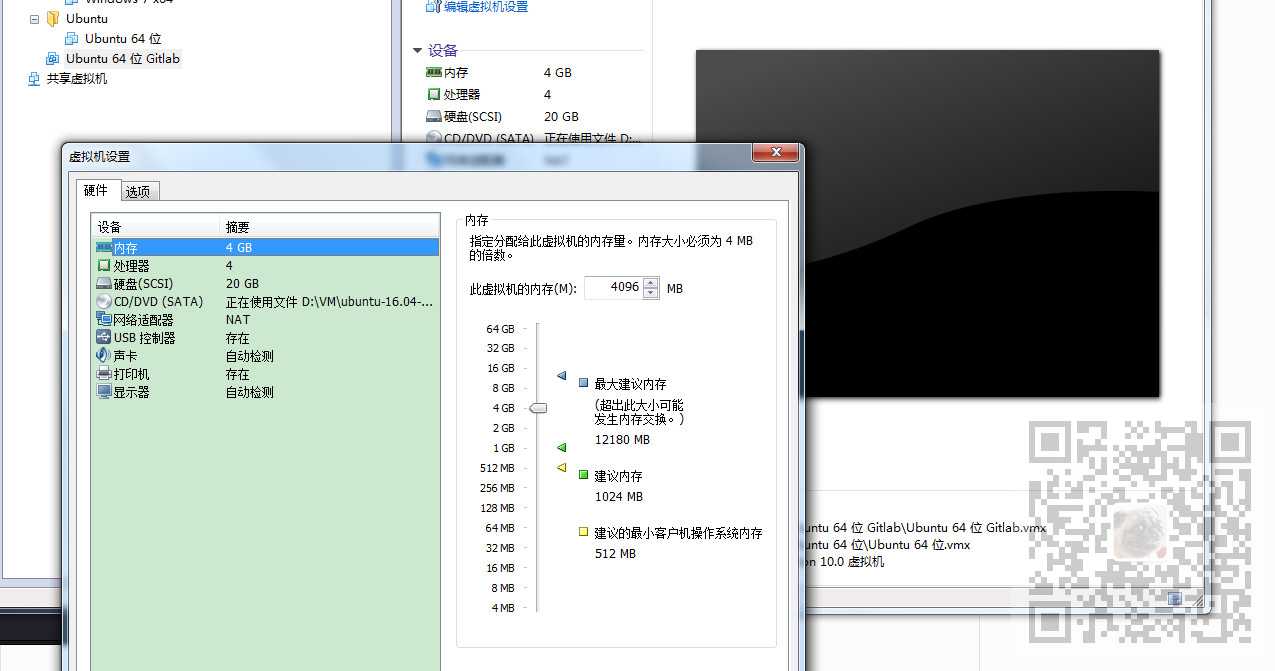Screen dimensions: 1275x671
Task: Click the 内存 icon in main window devices
Action: click(433, 73)
